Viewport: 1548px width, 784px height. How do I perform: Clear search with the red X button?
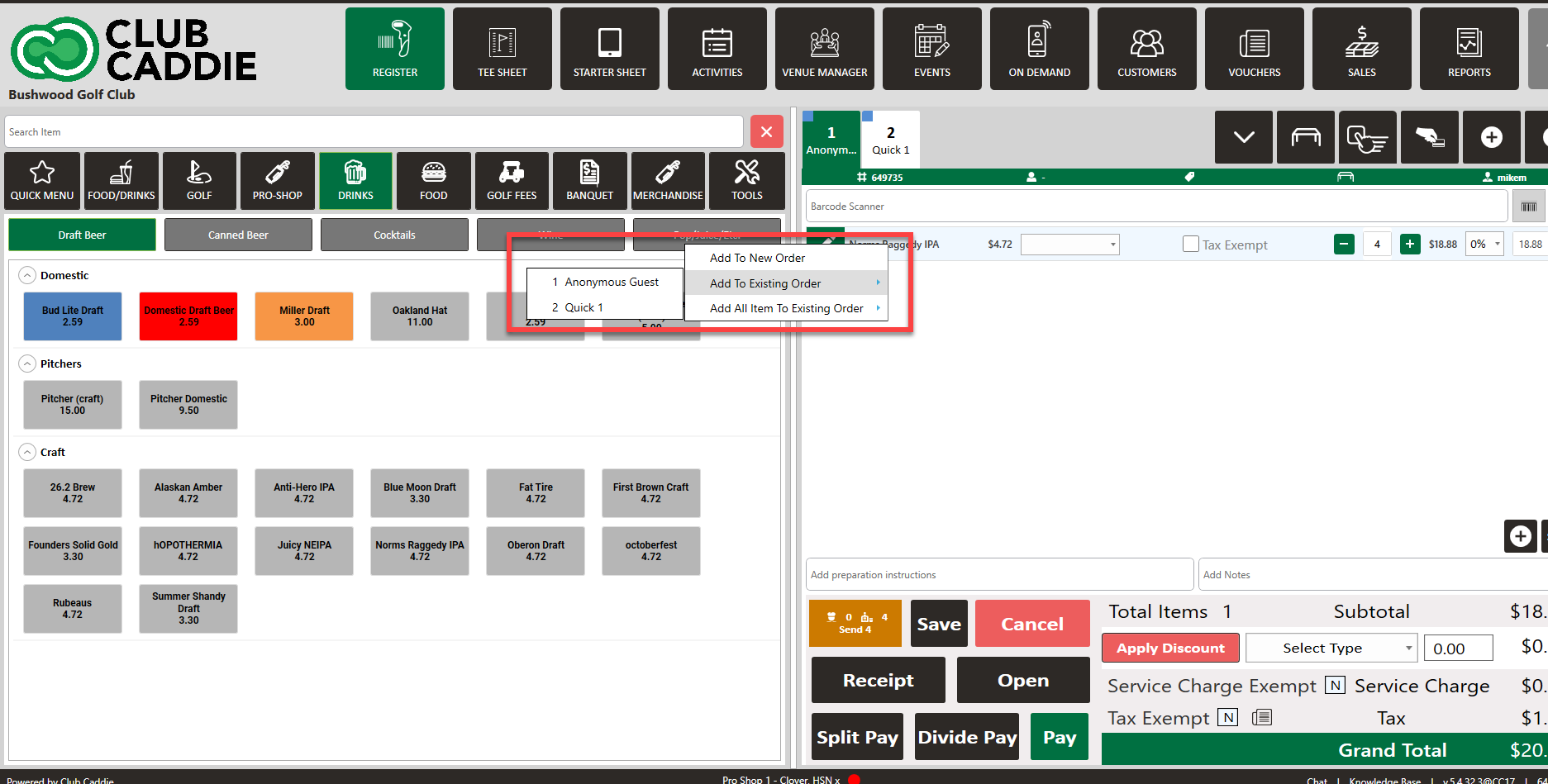click(x=766, y=132)
